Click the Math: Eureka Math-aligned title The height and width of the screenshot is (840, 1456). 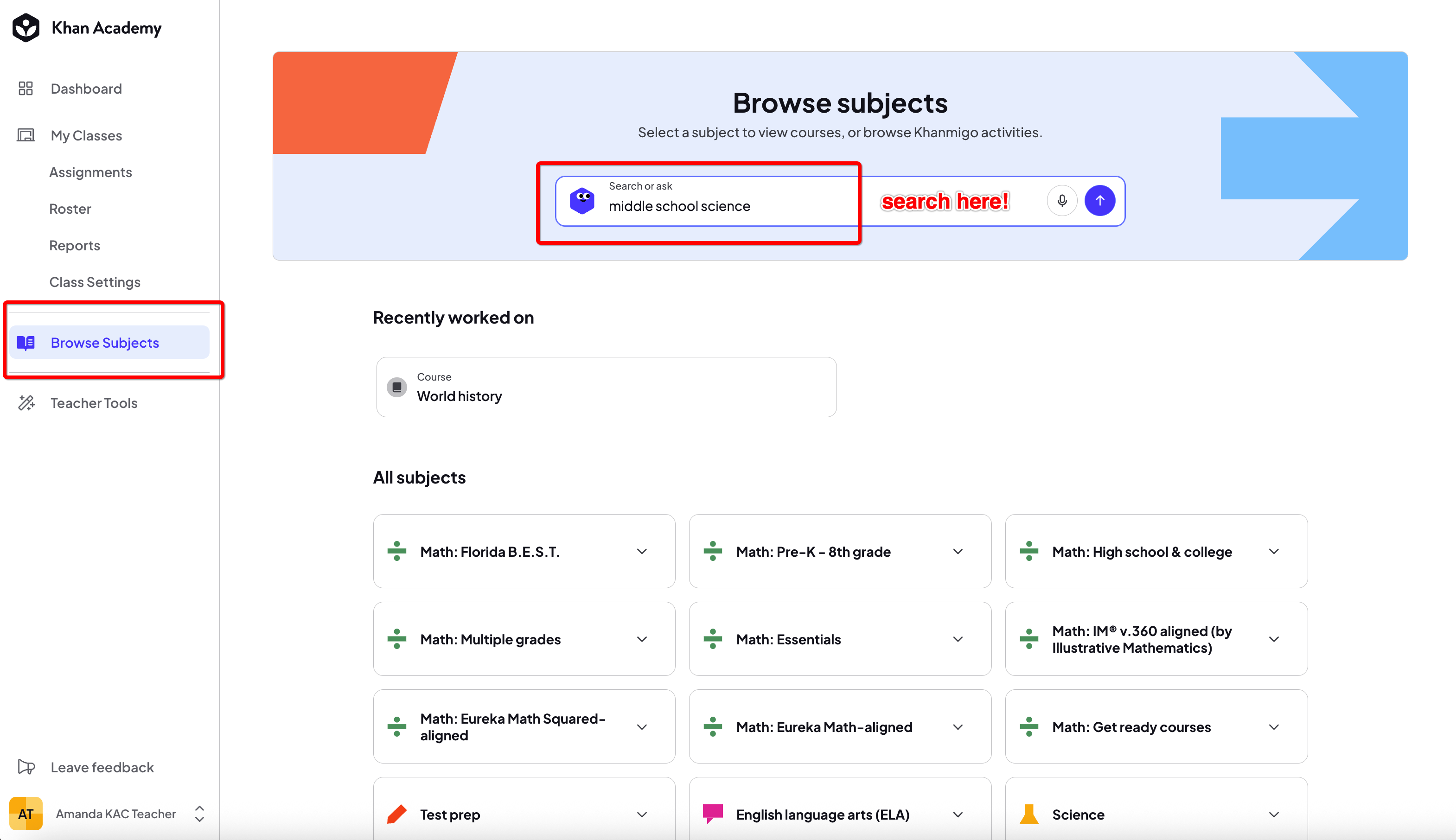pyautogui.click(x=824, y=727)
